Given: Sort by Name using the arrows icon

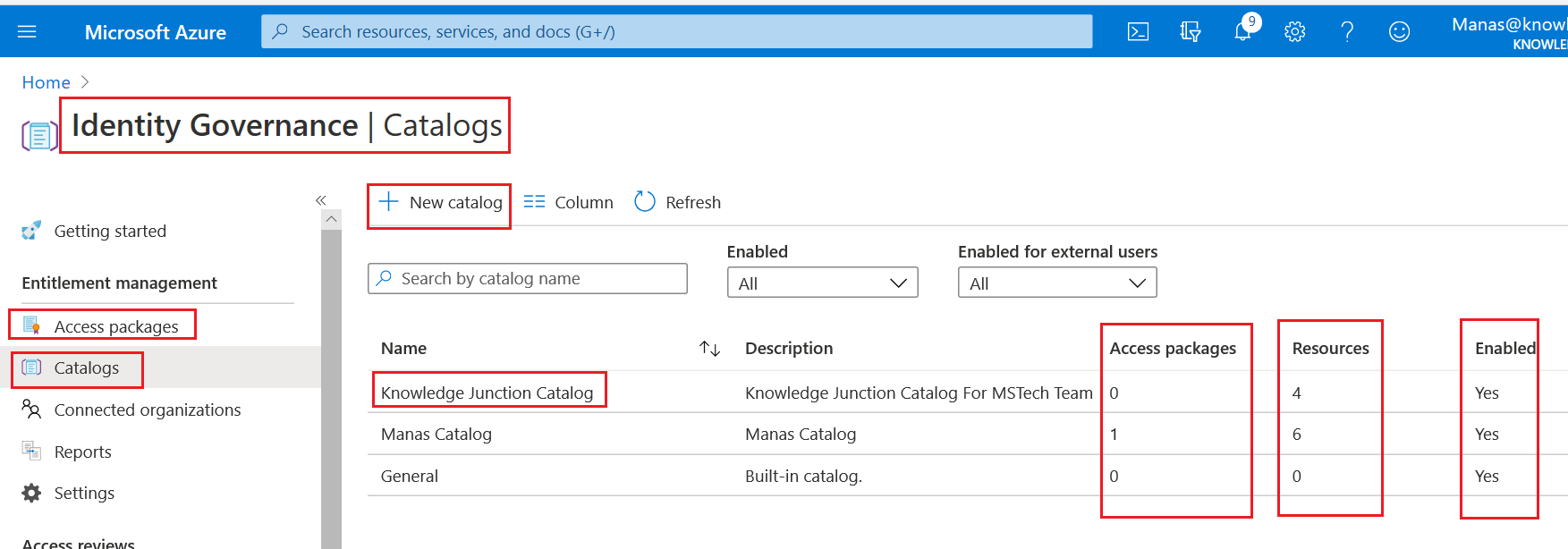Looking at the screenshot, I should pyautogui.click(x=710, y=349).
